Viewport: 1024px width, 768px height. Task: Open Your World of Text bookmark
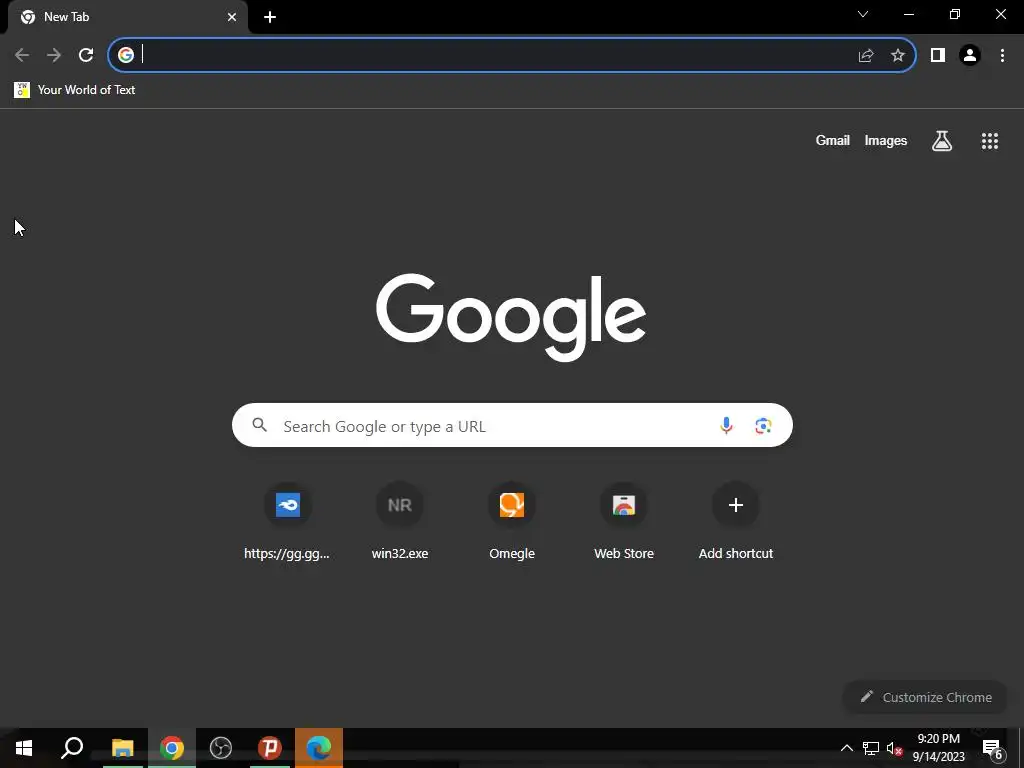tap(74, 90)
